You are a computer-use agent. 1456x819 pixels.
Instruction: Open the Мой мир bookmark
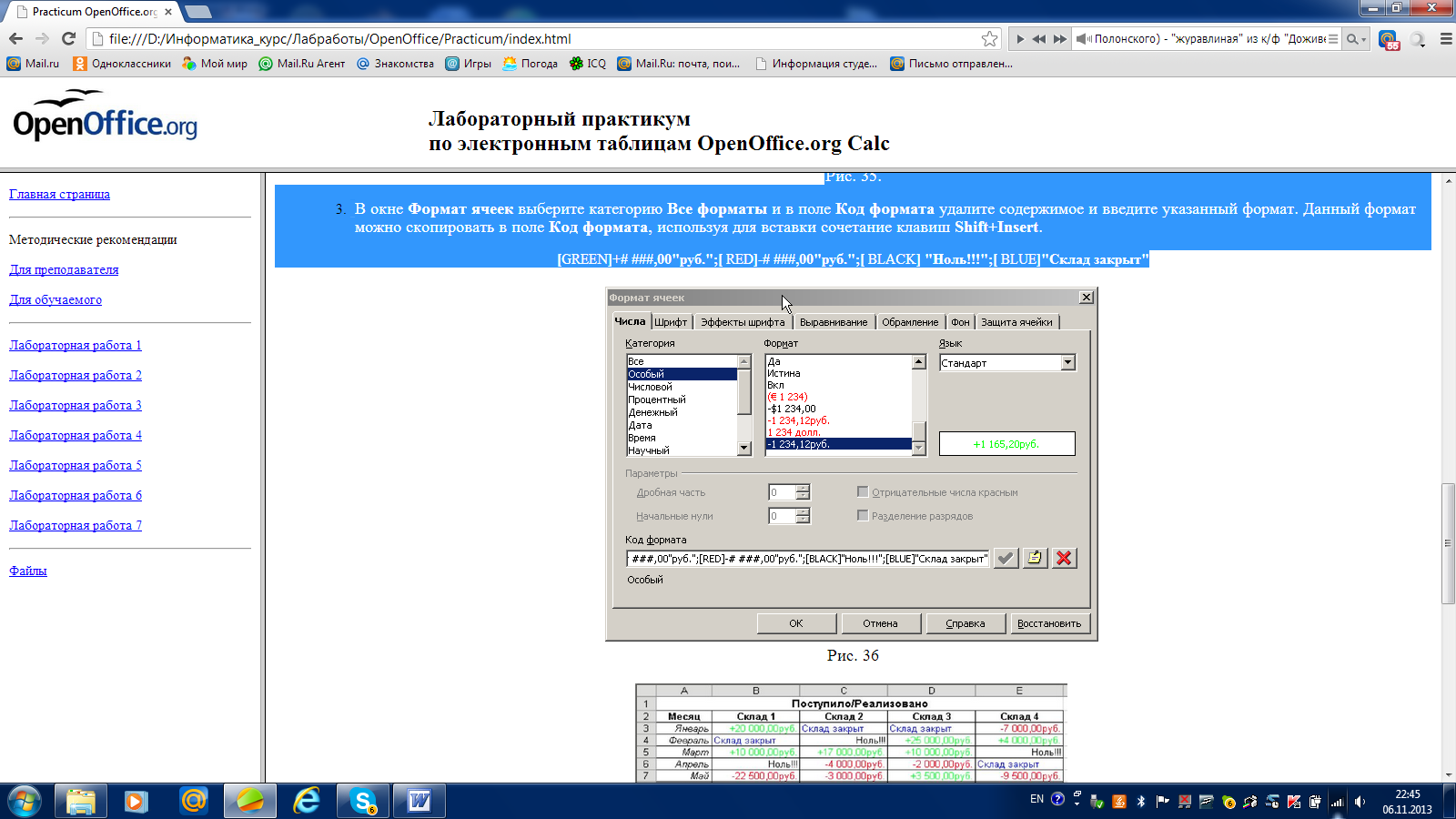coord(215,64)
